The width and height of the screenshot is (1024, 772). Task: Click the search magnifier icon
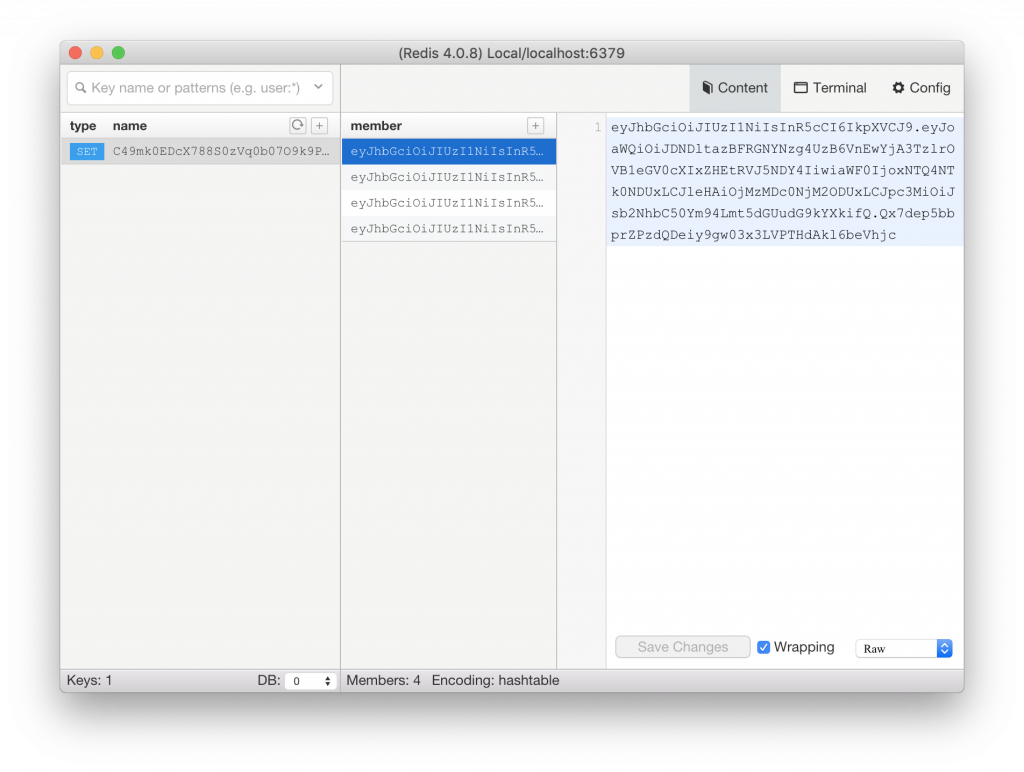tap(81, 88)
